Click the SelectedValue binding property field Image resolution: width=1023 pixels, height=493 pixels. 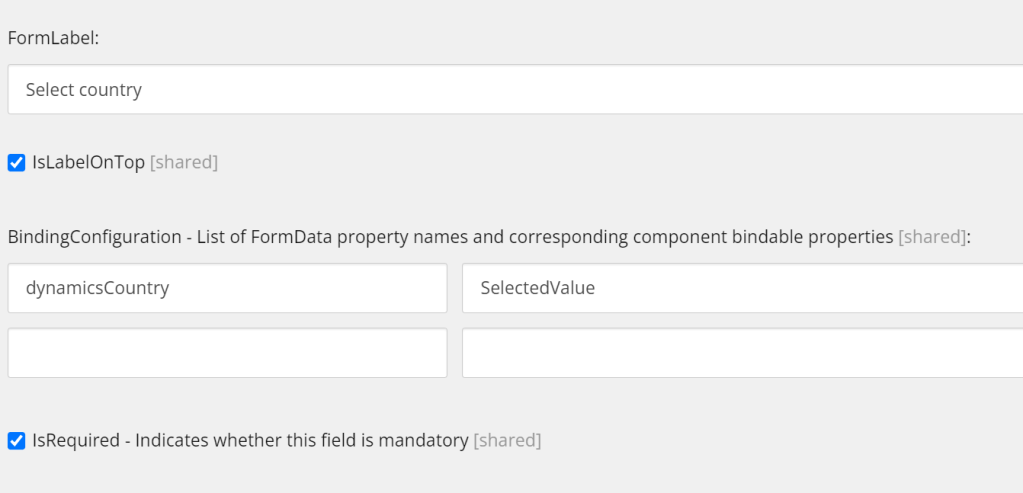742,288
